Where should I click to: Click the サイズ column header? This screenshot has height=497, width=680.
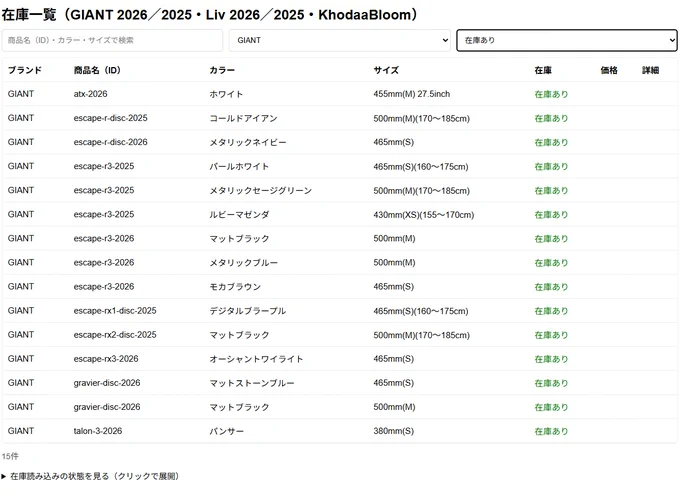386,70
